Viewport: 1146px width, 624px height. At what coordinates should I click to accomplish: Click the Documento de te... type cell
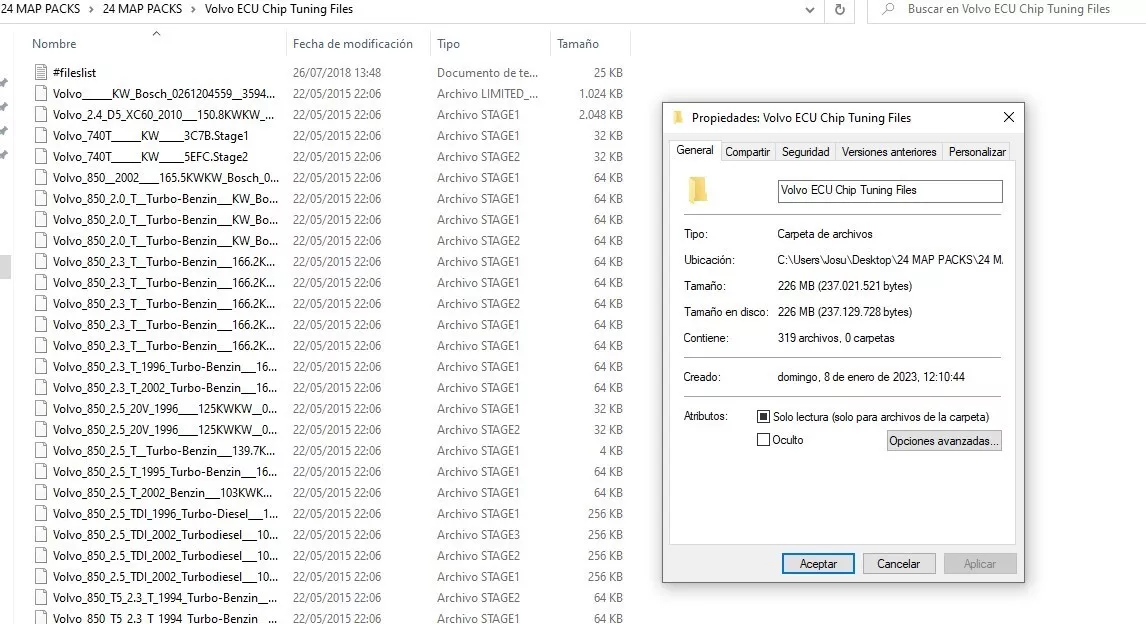point(487,73)
